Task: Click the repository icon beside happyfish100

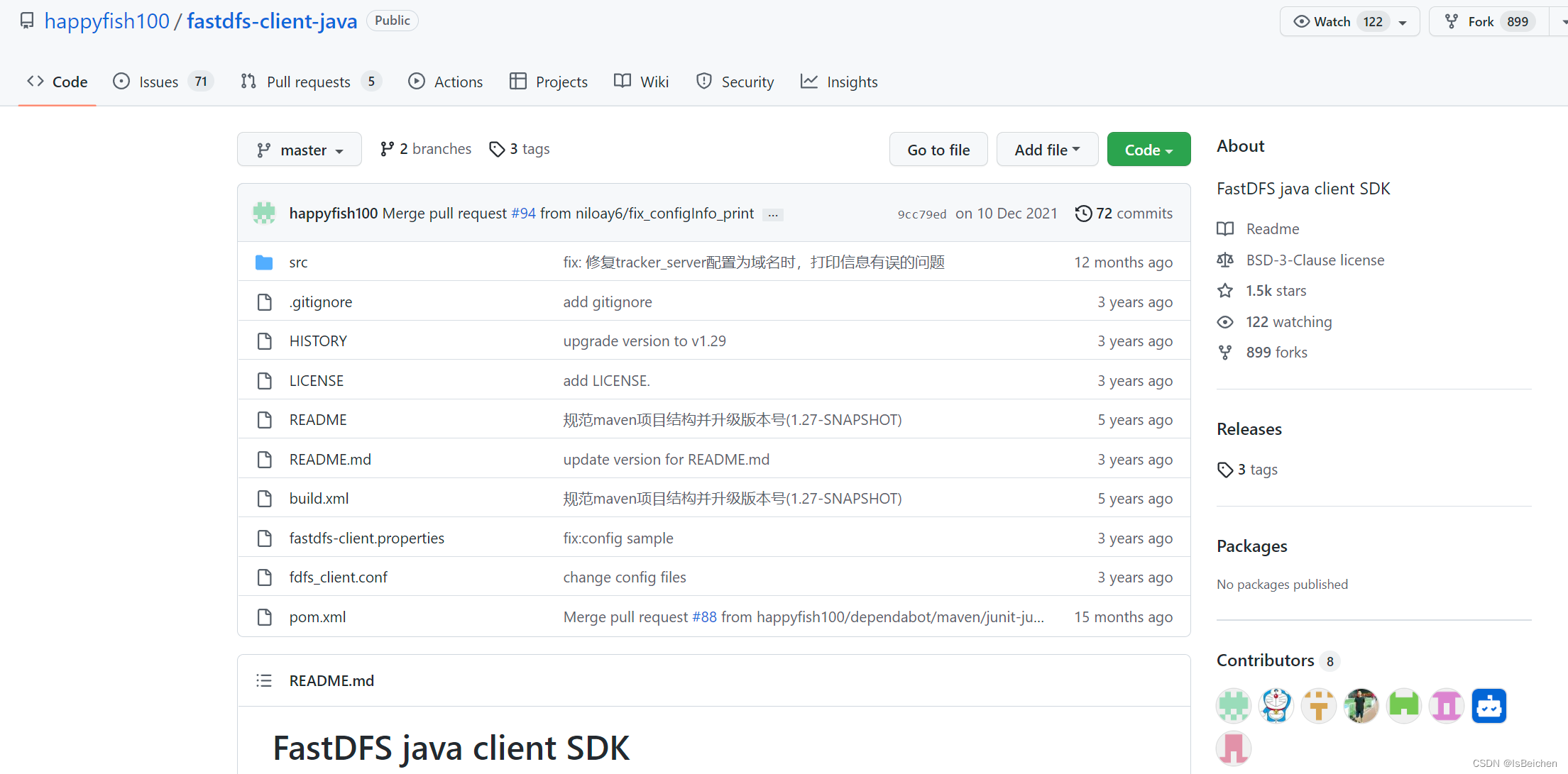Action: click(x=27, y=21)
